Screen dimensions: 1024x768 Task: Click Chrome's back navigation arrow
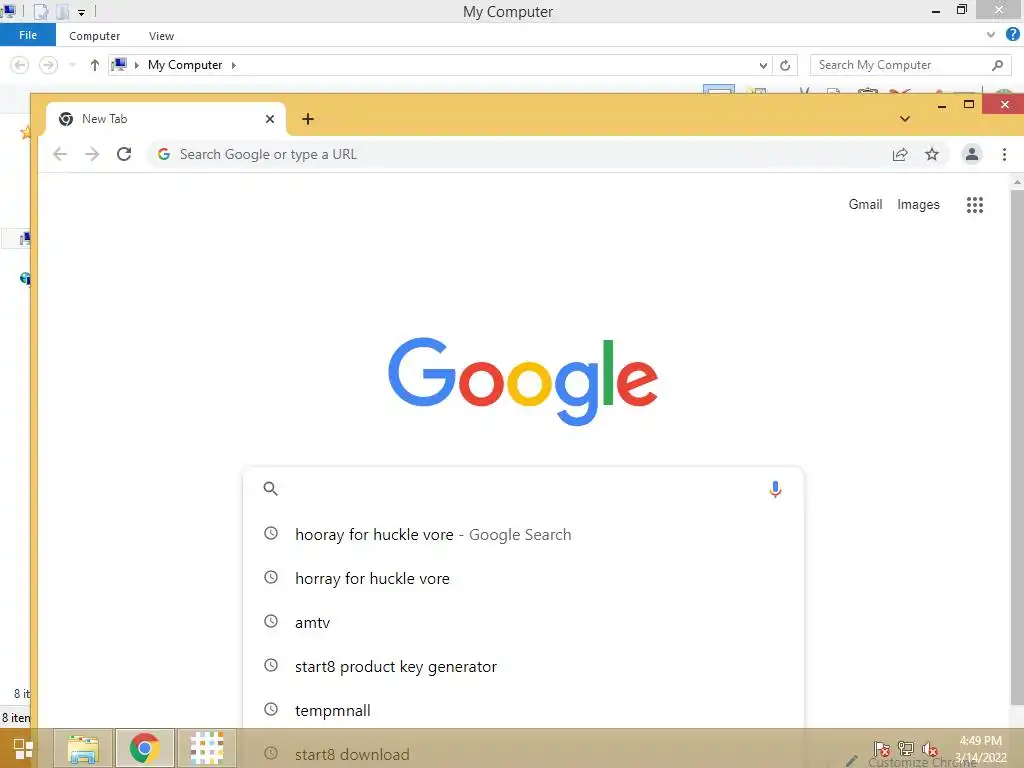pos(60,154)
